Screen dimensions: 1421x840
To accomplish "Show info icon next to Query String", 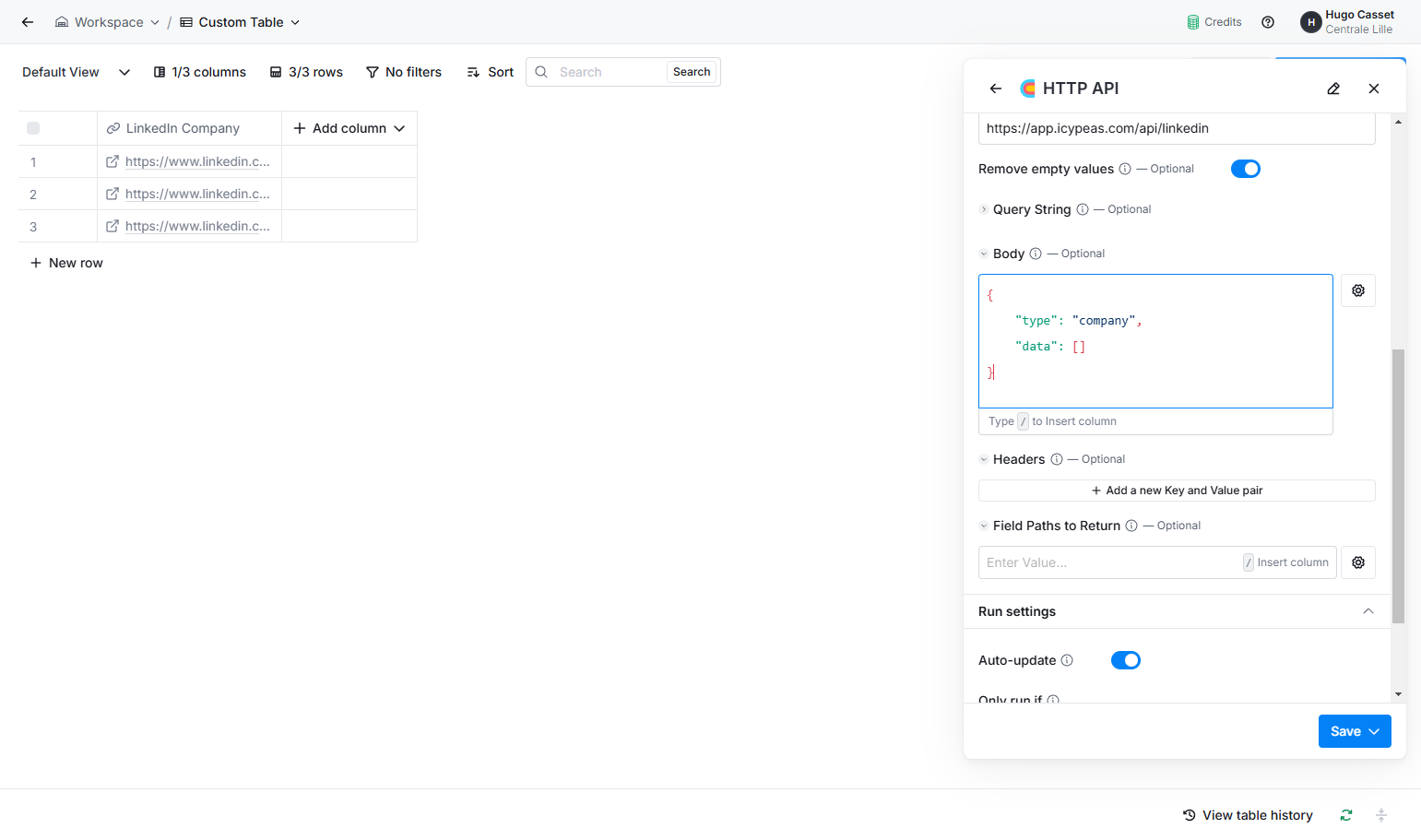I will click(1083, 209).
